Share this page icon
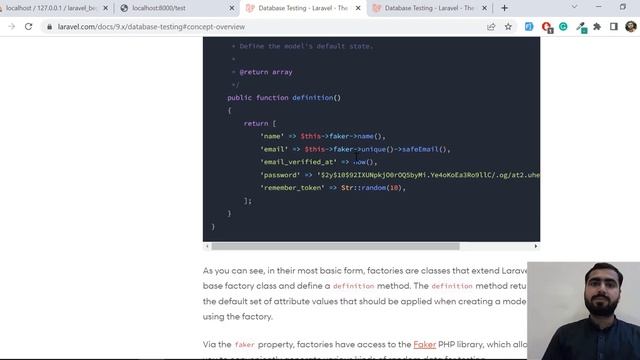640x360 pixels. pos(491,27)
